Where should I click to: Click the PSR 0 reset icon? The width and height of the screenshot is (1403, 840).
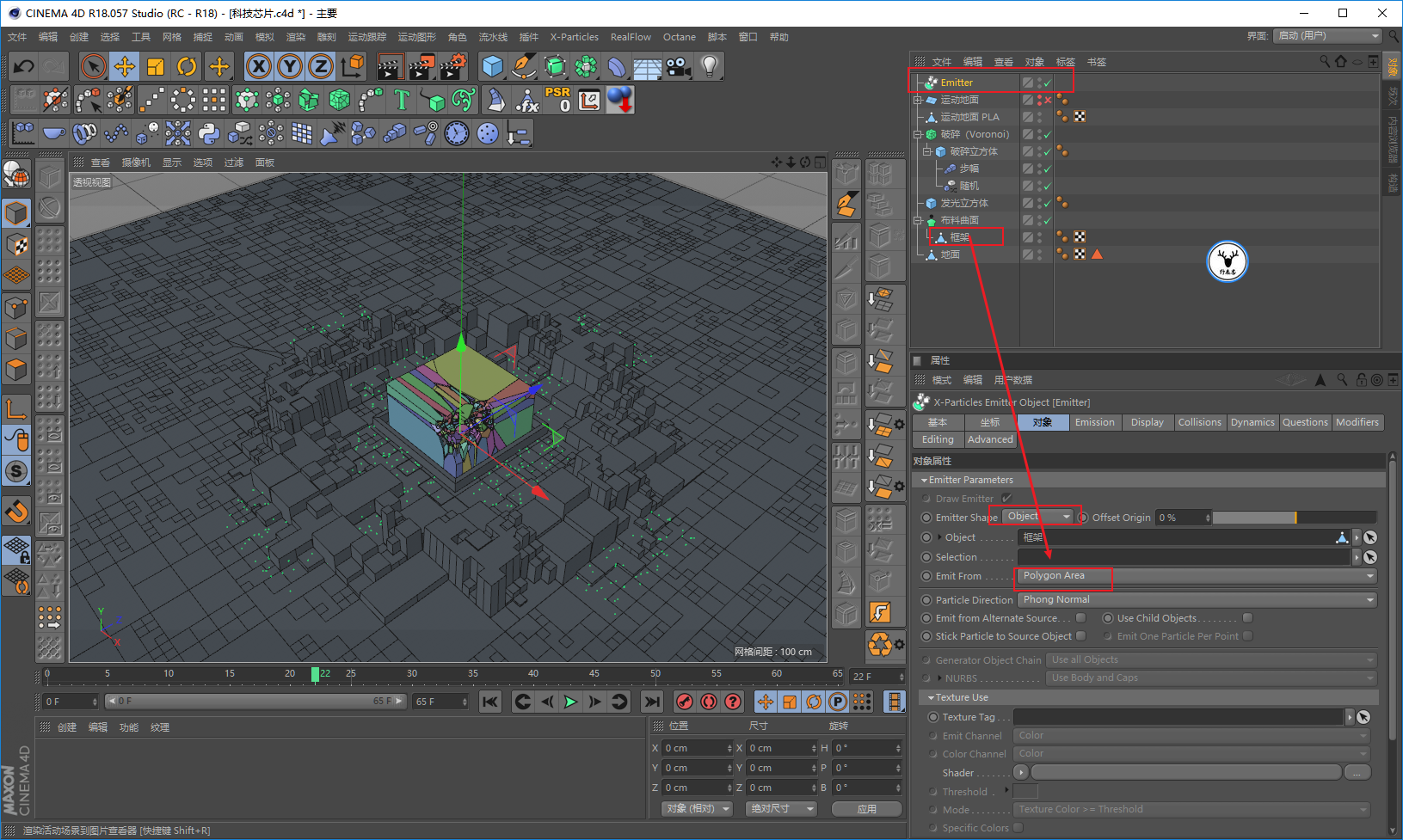tap(557, 100)
